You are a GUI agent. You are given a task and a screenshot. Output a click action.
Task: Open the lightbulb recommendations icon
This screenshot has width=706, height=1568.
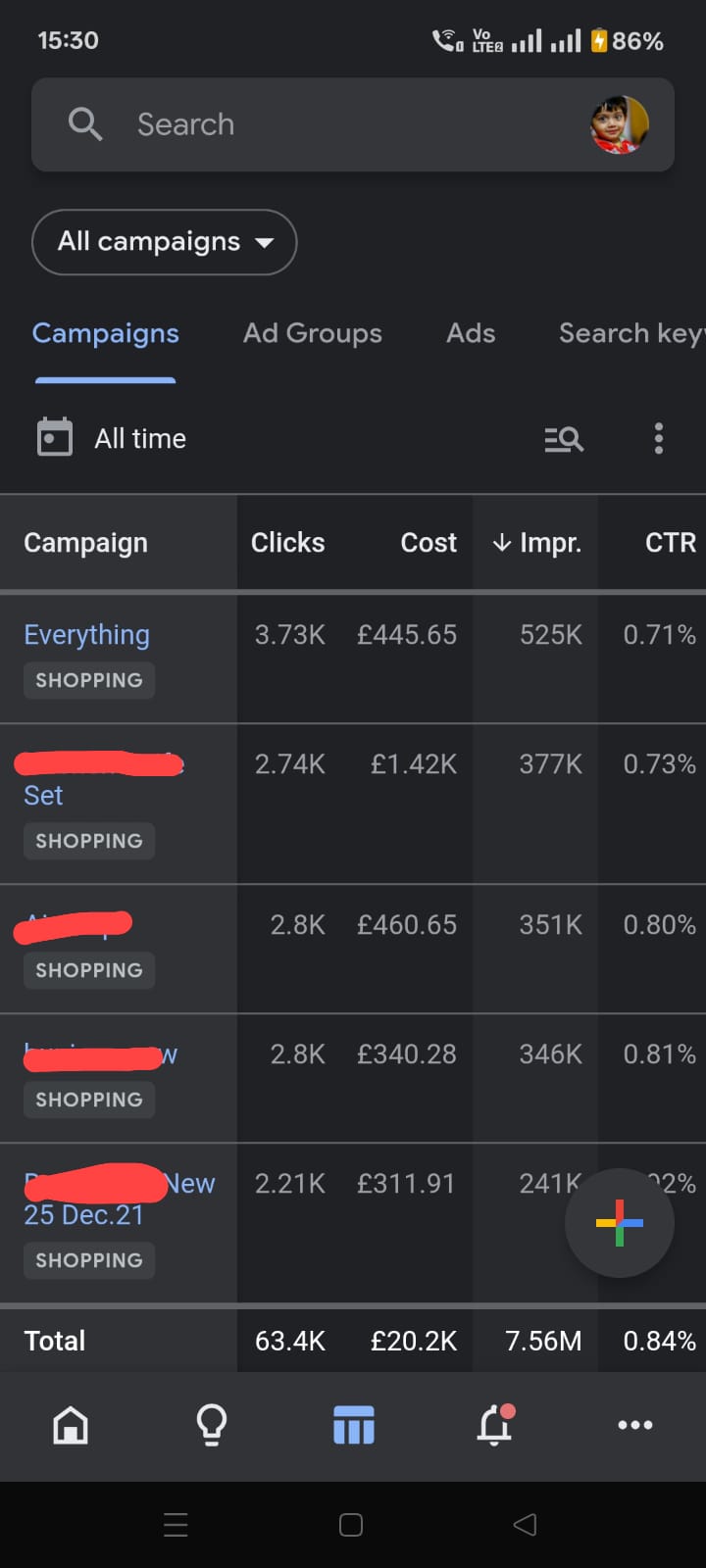[x=212, y=1425]
